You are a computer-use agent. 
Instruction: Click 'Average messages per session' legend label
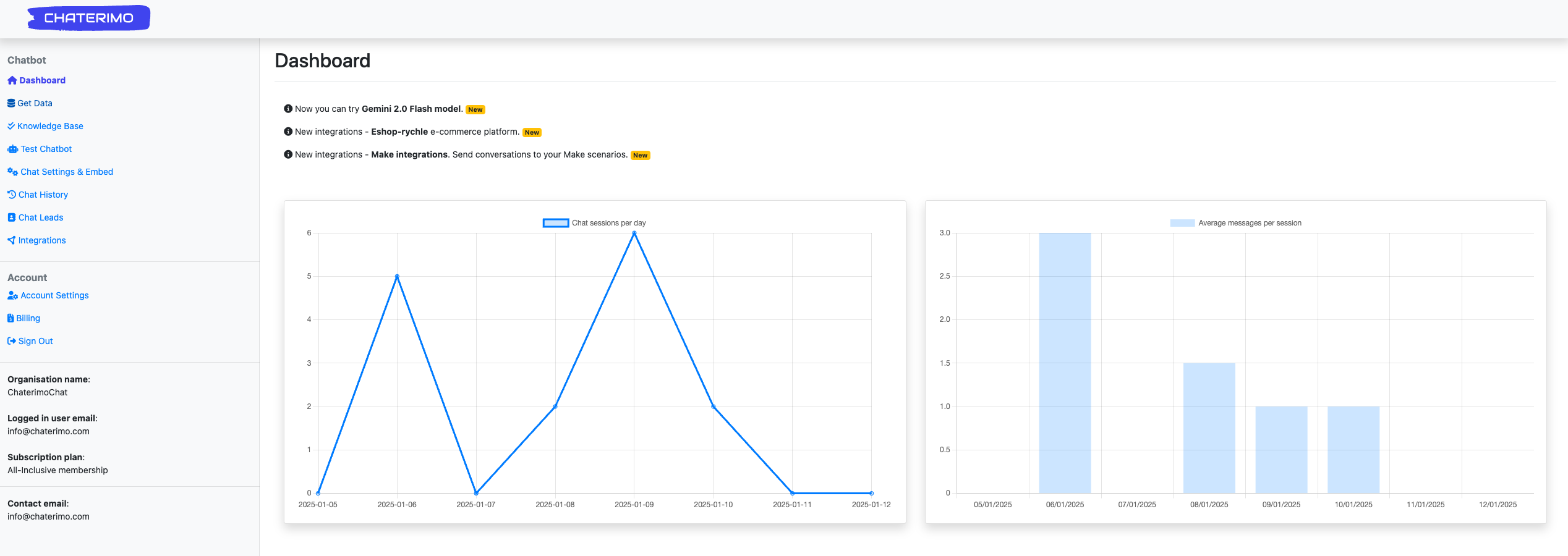[1250, 223]
